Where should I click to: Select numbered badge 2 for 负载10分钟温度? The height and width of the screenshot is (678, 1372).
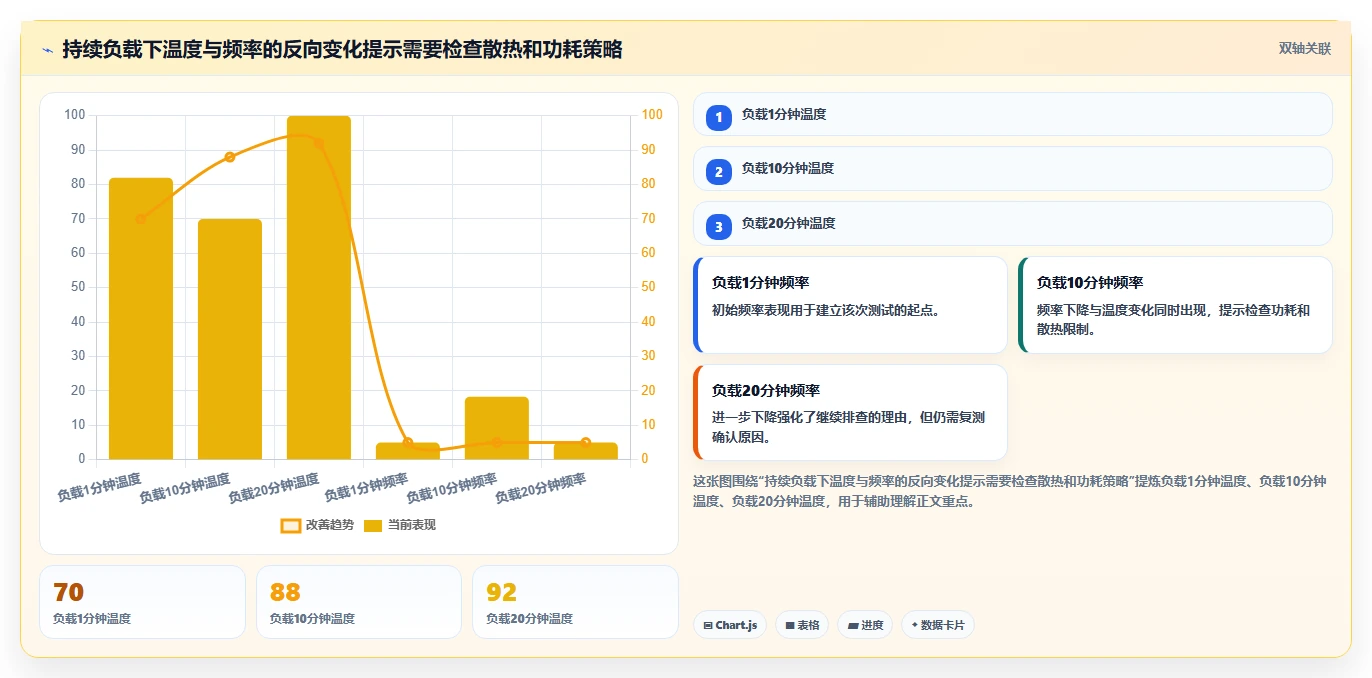click(x=718, y=172)
